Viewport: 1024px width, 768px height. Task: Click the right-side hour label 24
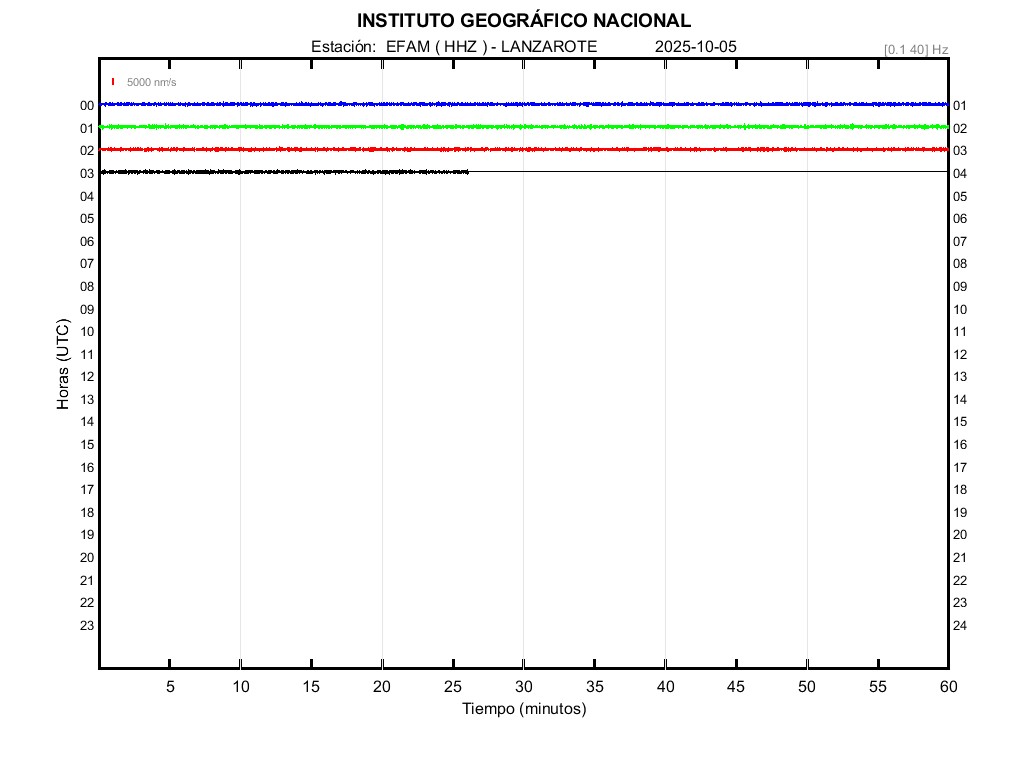(x=960, y=626)
